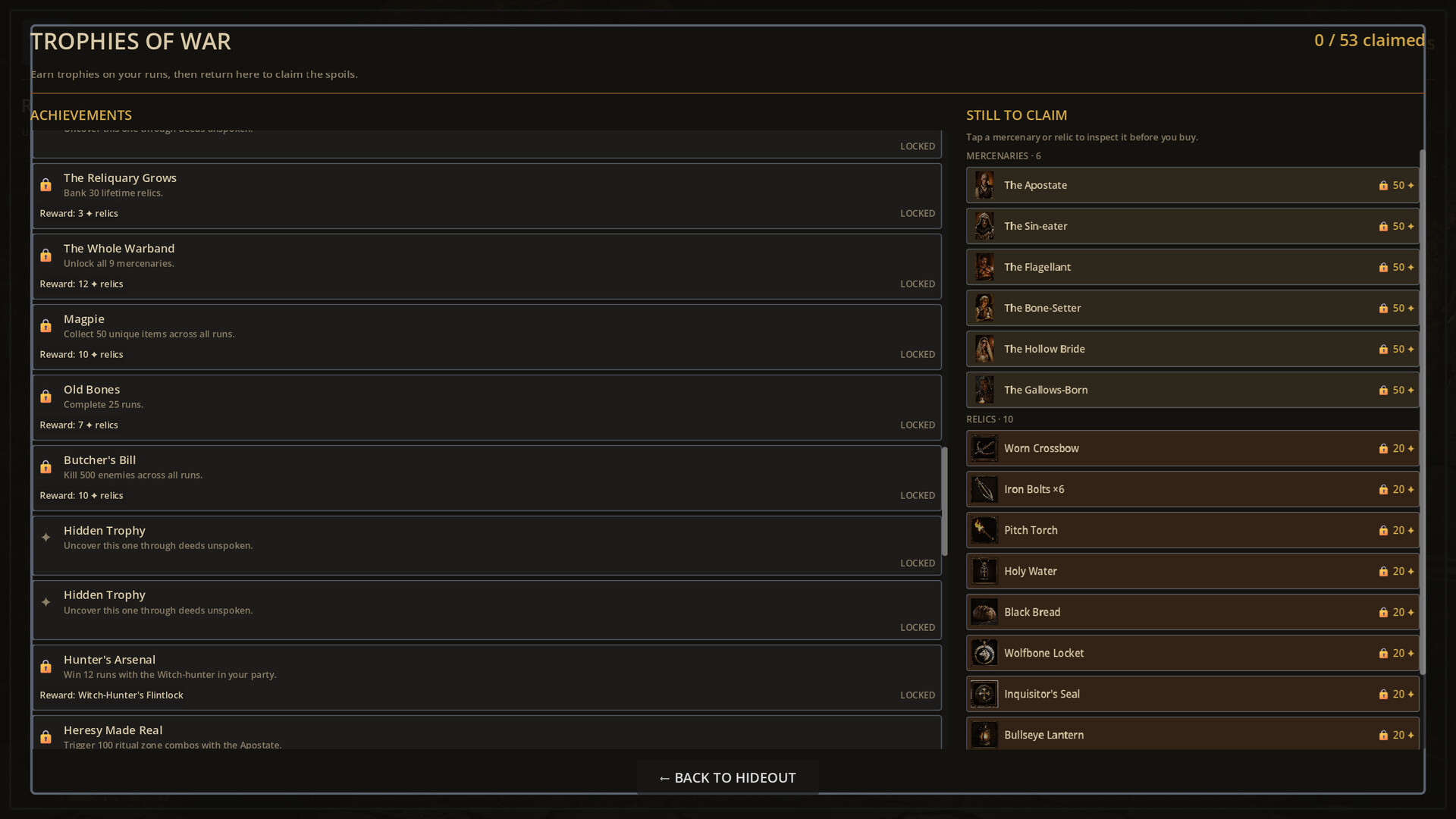Click the Still To Claim list scrollbar
The height and width of the screenshot is (819, 1456).
pyautogui.click(x=1423, y=412)
